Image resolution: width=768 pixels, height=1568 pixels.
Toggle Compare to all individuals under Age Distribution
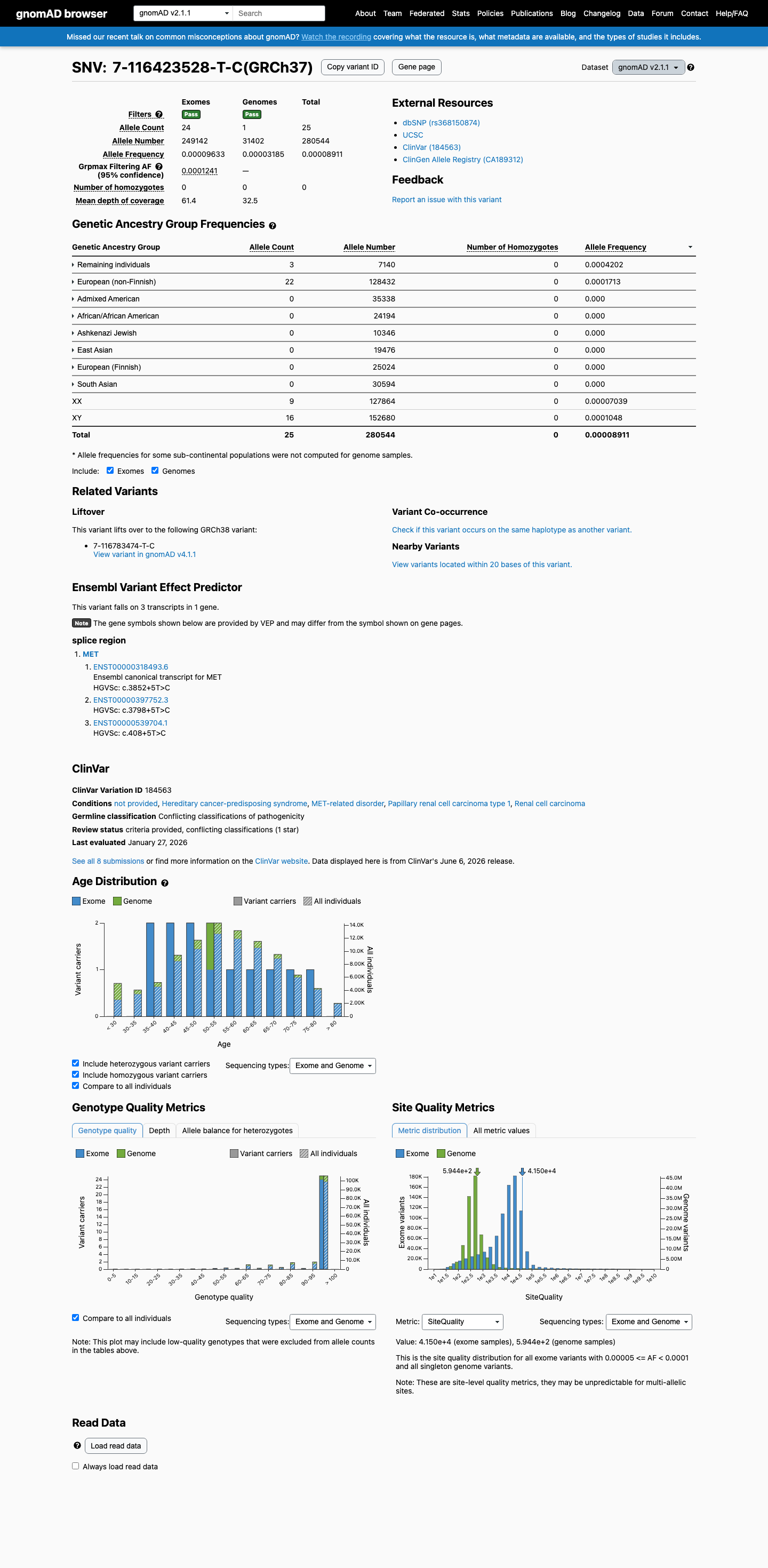coord(75,1085)
